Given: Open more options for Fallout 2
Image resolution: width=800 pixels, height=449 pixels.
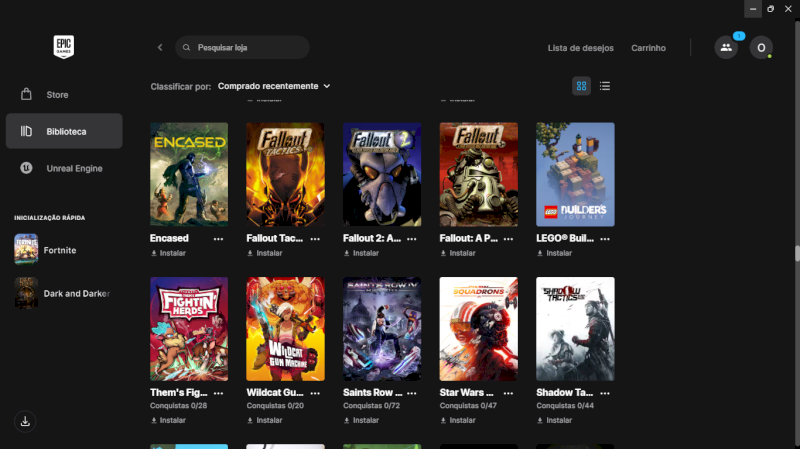Looking at the screenshot, I should [412, 239].
